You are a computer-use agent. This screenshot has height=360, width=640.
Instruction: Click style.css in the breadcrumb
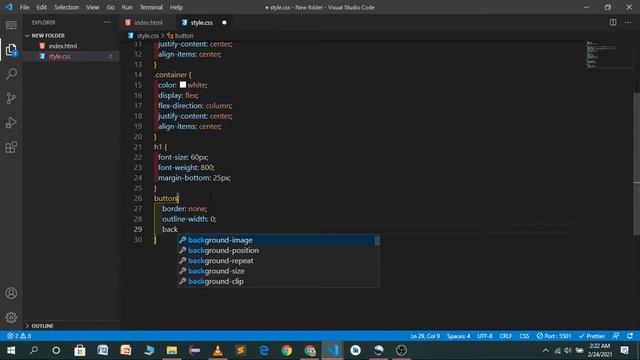pos(147,36)
